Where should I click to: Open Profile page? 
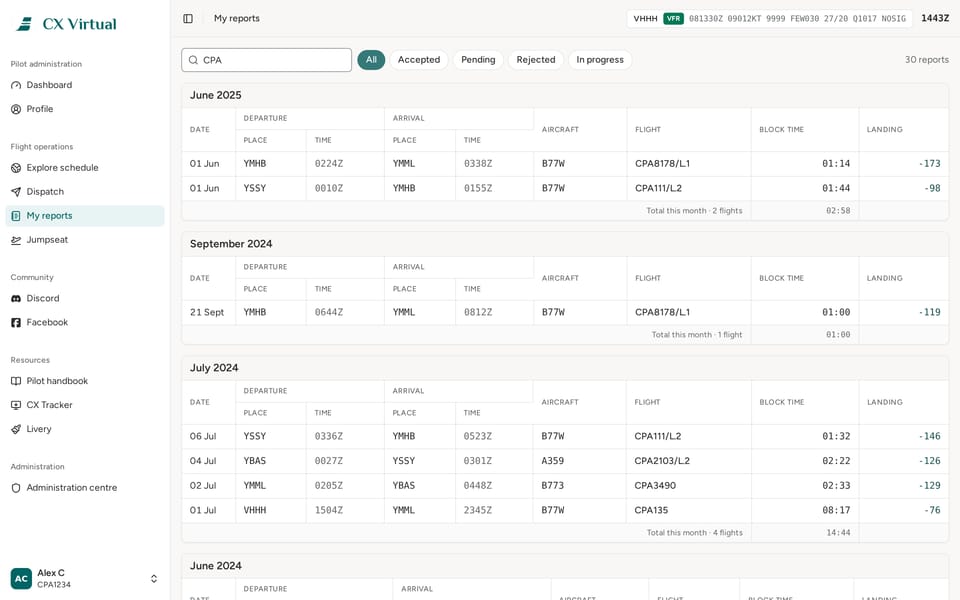click(85, 109)
